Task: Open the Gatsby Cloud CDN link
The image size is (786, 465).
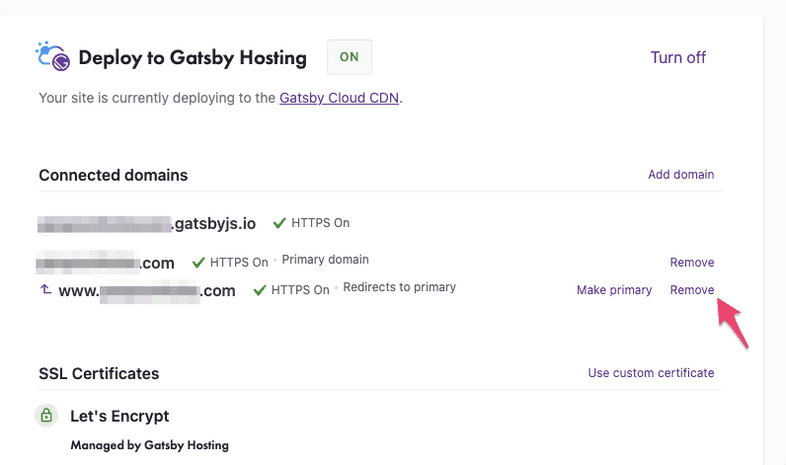Action: click(x=340, y=98)
